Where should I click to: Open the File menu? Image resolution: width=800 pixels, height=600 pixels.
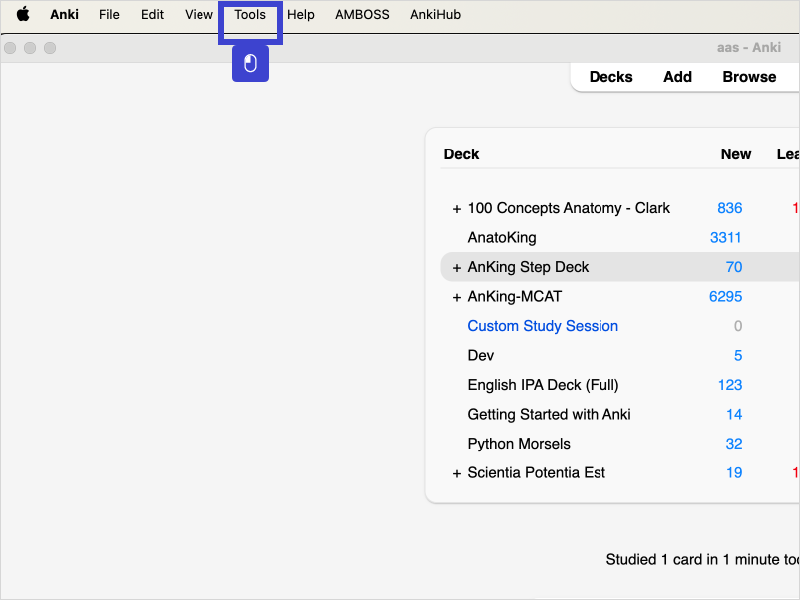click(x=109, y=15)
